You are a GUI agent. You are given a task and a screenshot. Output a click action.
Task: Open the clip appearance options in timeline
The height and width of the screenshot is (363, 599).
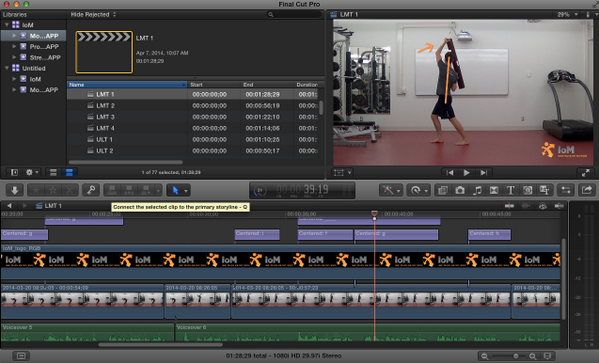tap(547, 356)
